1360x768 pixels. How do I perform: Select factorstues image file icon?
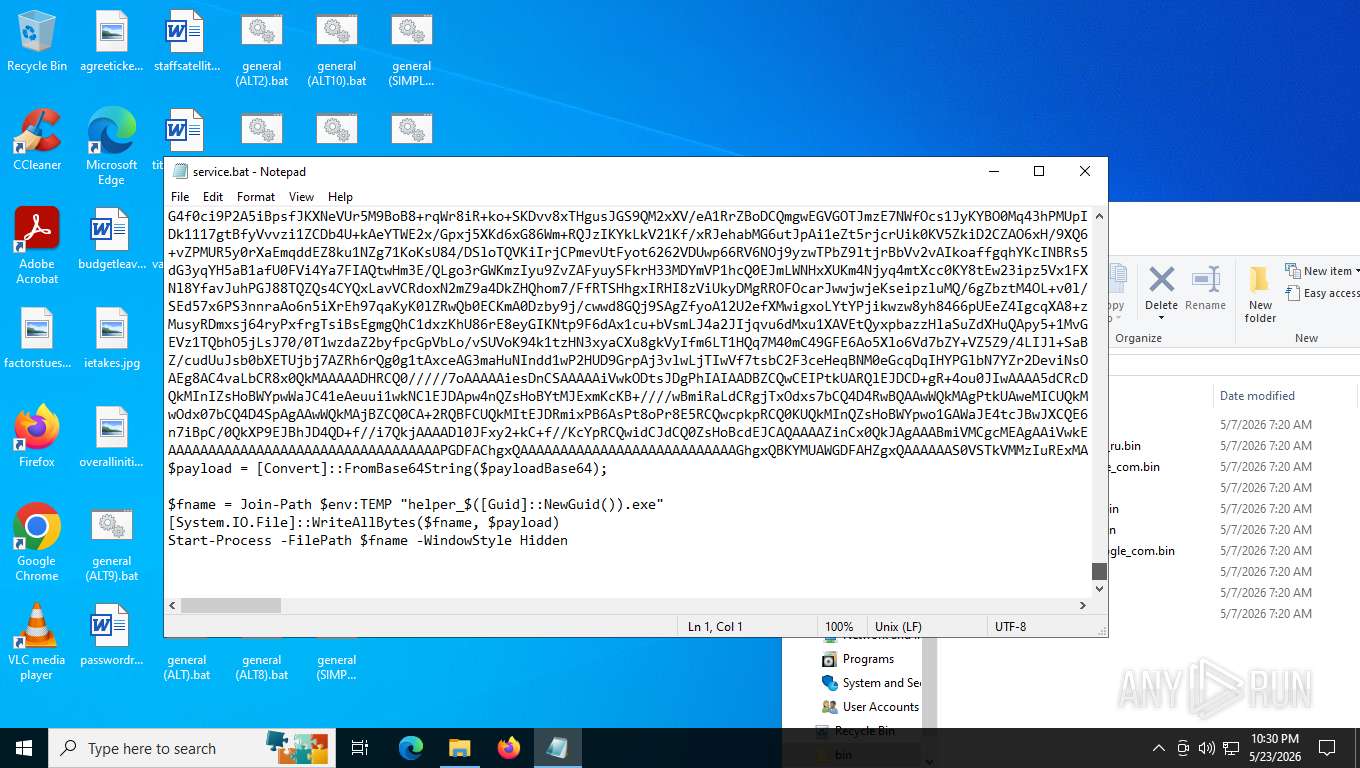(x=37, y=339)
